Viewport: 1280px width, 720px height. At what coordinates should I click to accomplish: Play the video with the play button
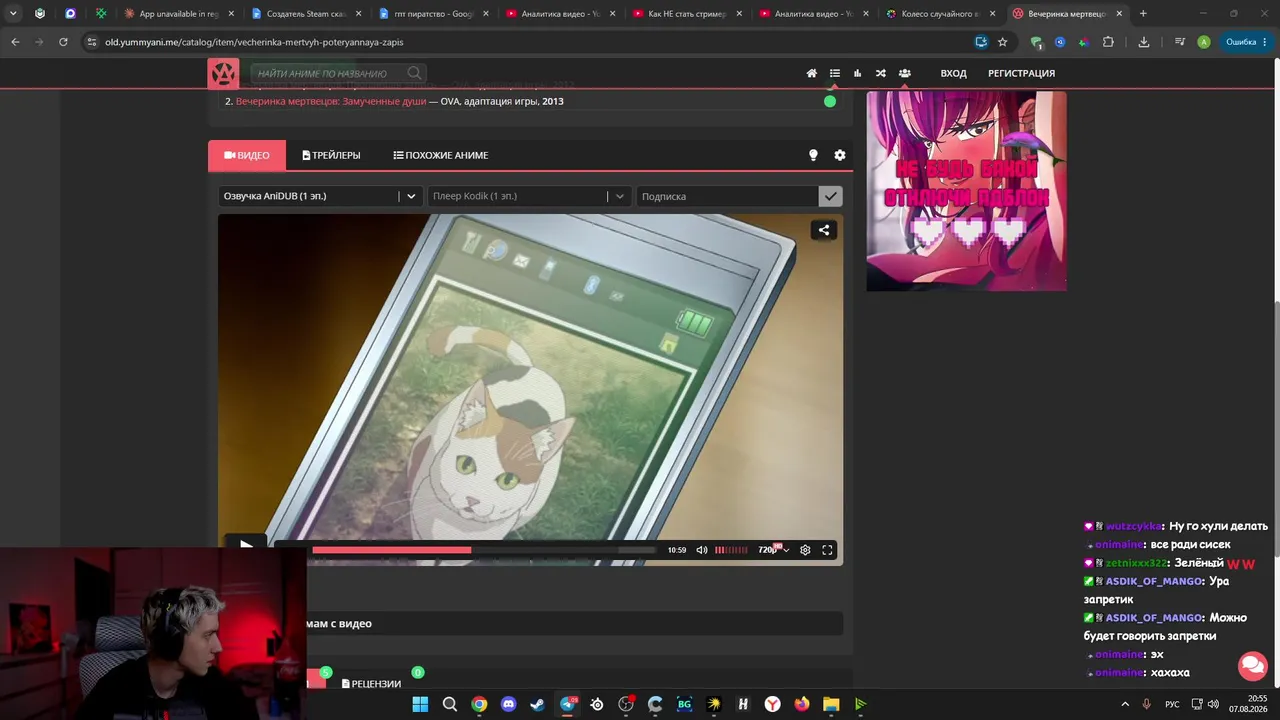pos(246,545)
